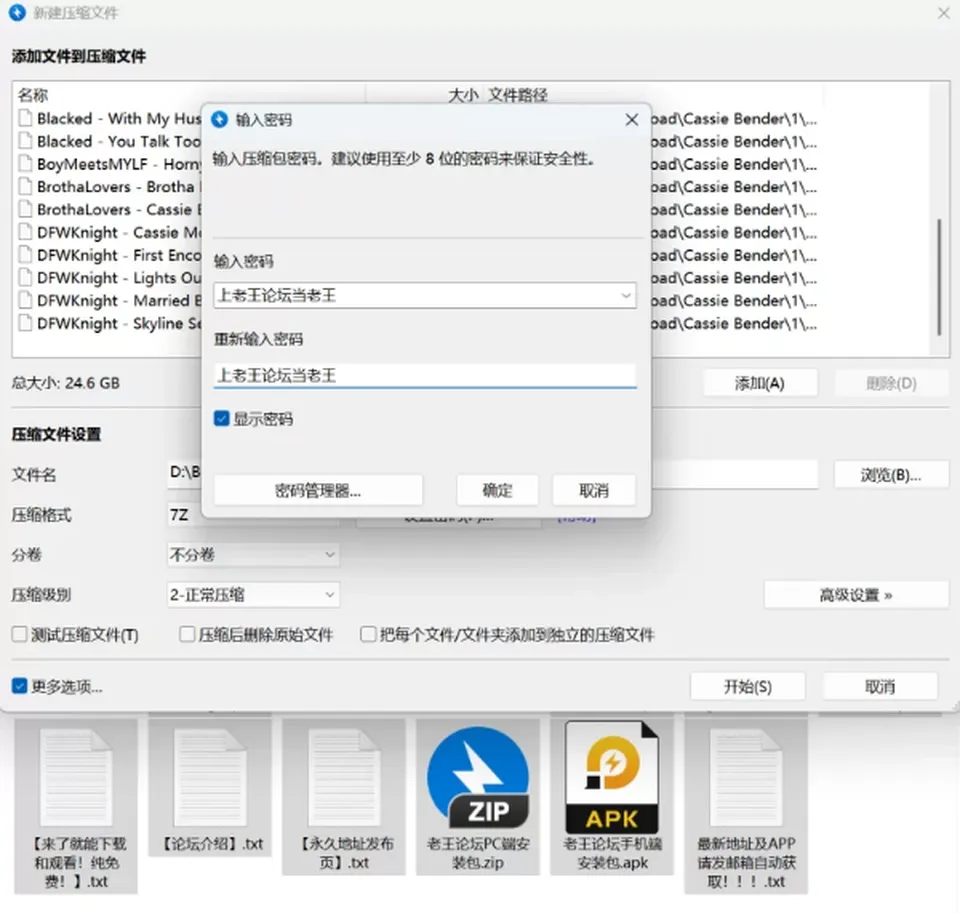
Task: Select the row 'Blacked - You Talk Too'
Action: tap(418, 141)
